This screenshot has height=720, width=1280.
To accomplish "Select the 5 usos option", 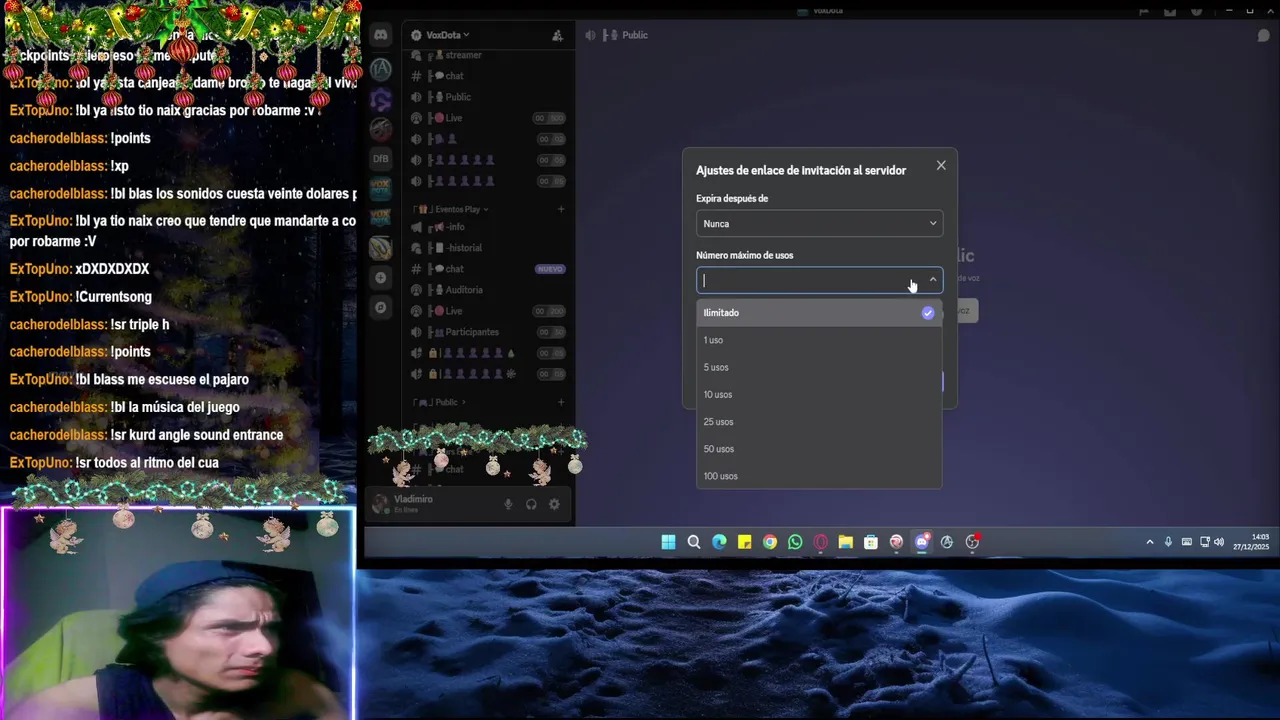I will (x=819, y=367).
